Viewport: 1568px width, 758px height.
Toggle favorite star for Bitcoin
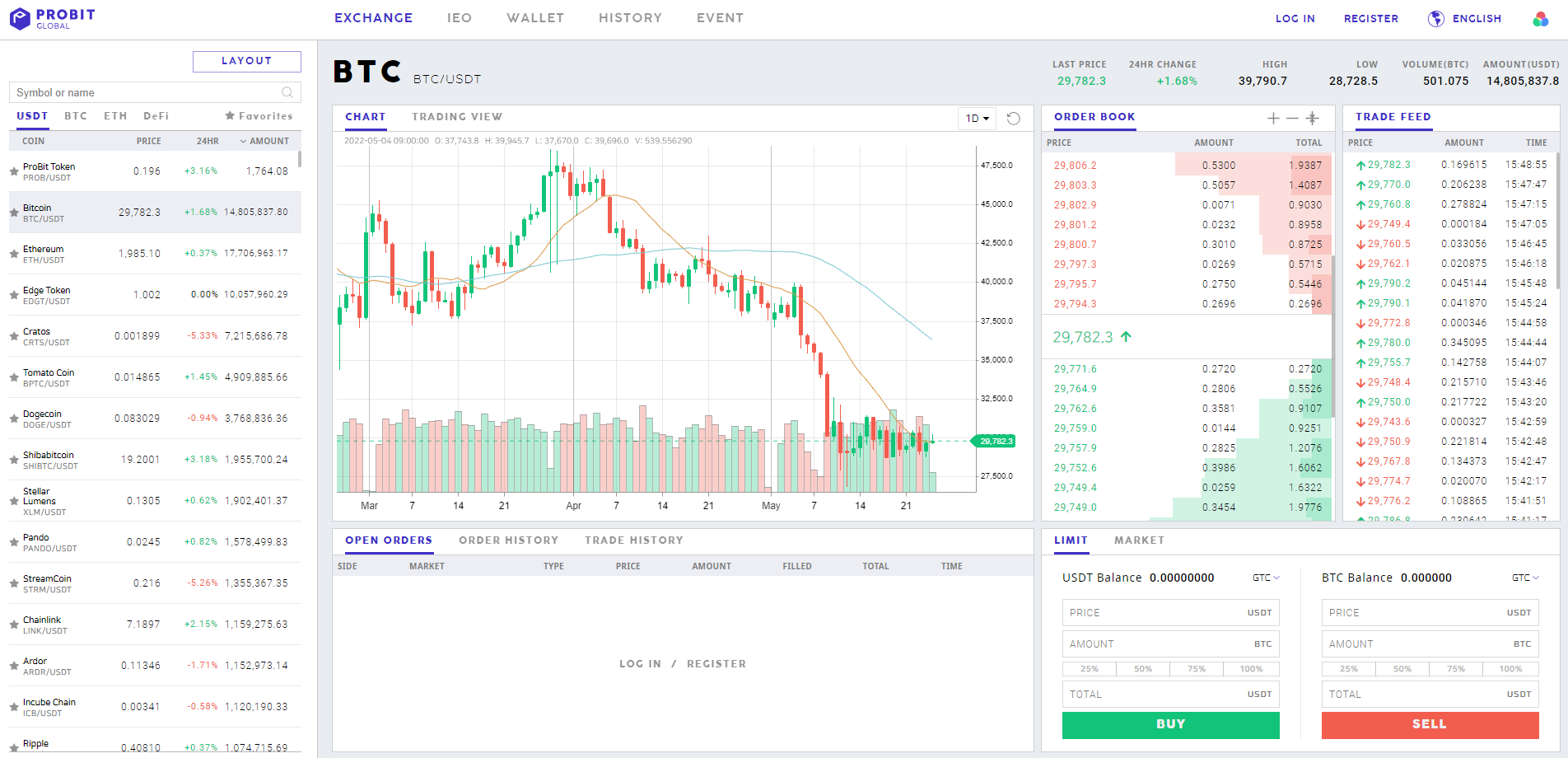click(x=14, y=213)
